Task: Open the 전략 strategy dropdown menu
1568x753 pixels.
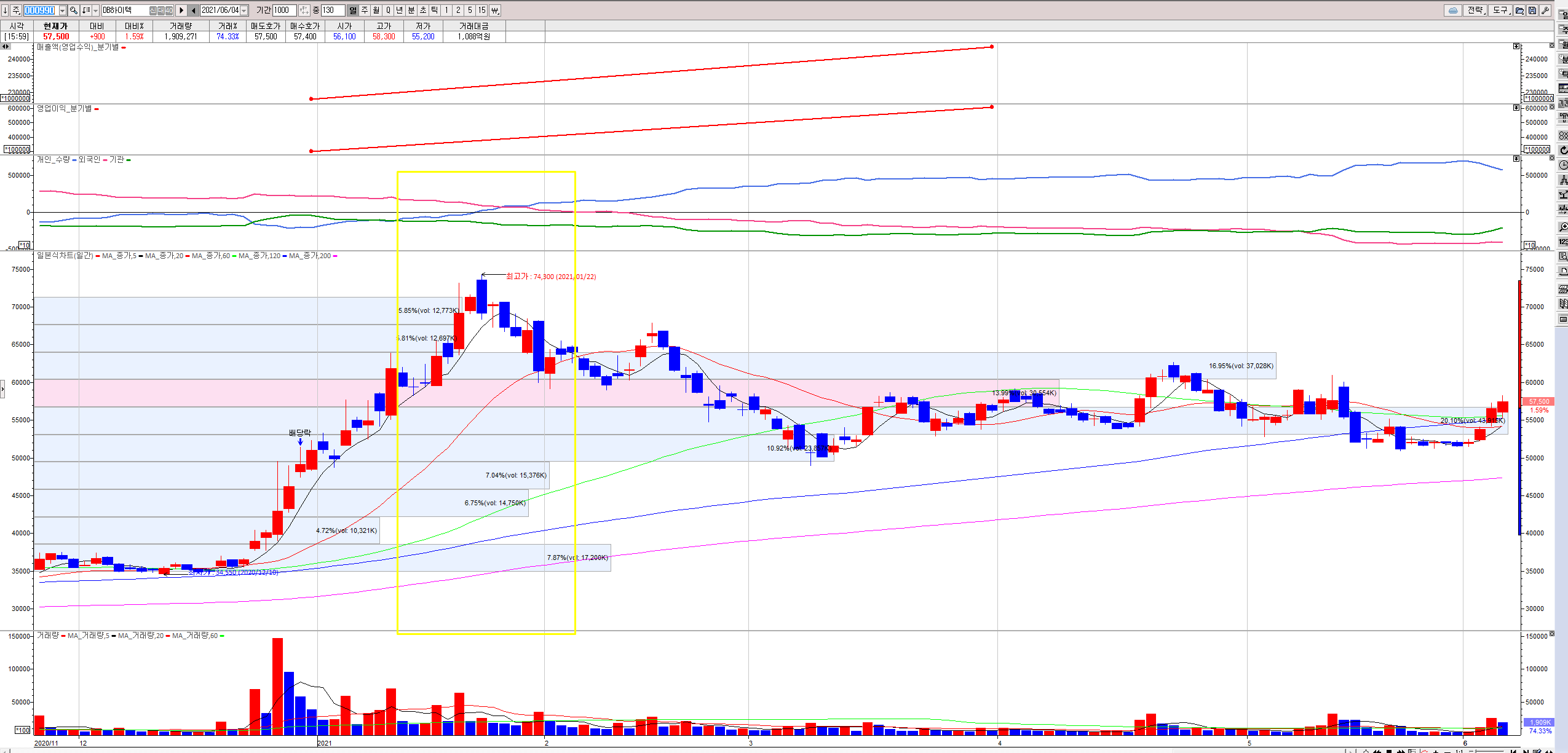Action: click(x=1476, y=10)
